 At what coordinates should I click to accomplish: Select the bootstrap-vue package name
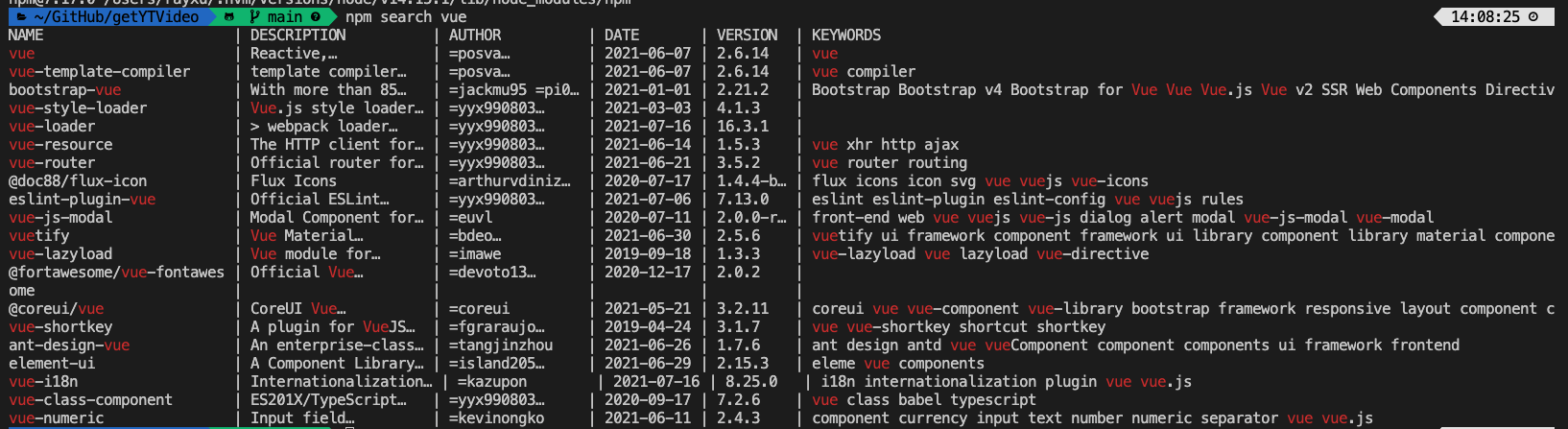[64, 90]
